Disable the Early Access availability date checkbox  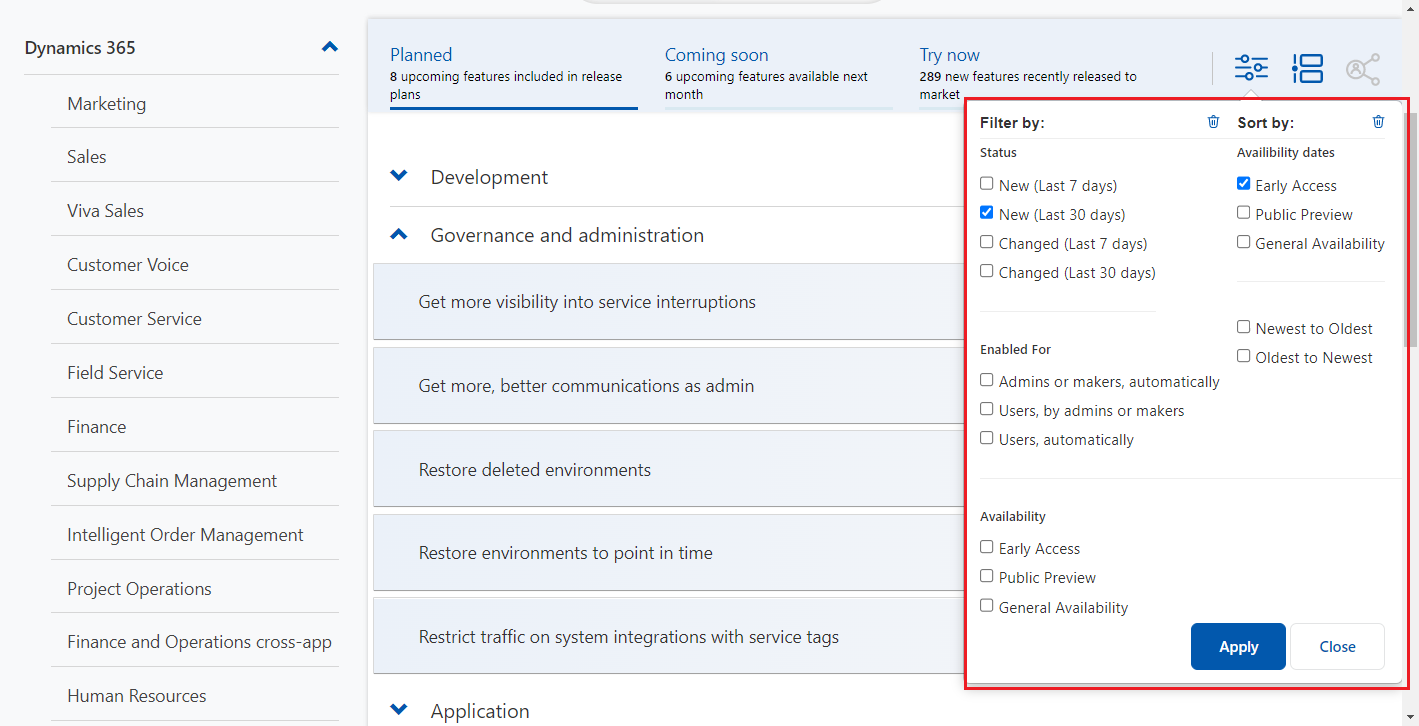pos(1243,183)
